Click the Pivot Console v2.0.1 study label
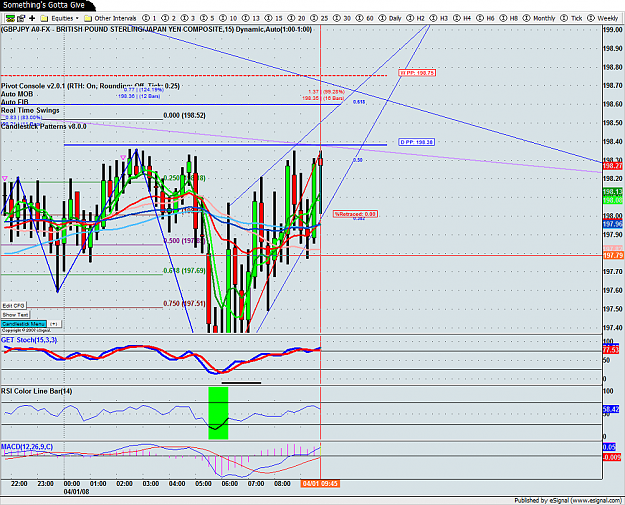The image size is (625, 505). (x=90, y=86)
